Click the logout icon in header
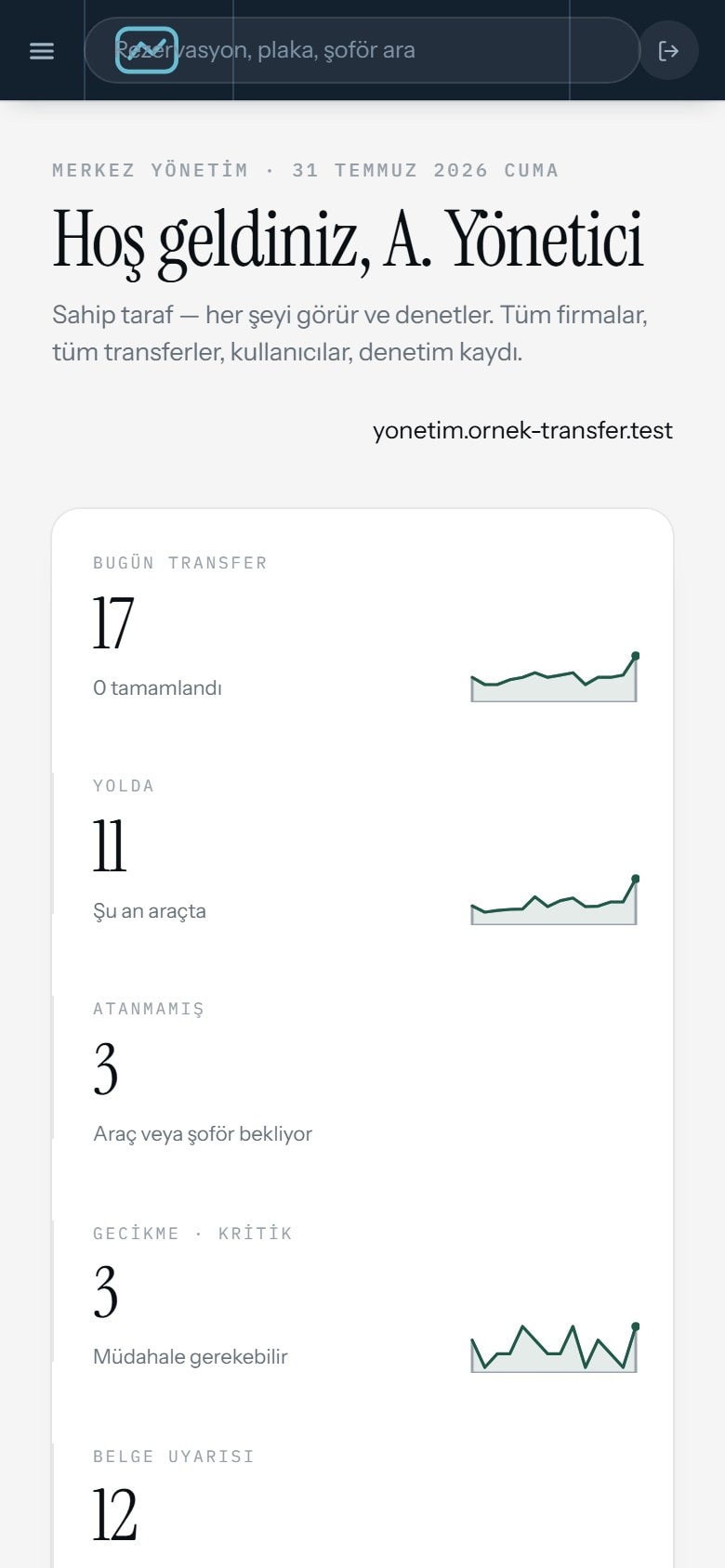 coord(668,50)
